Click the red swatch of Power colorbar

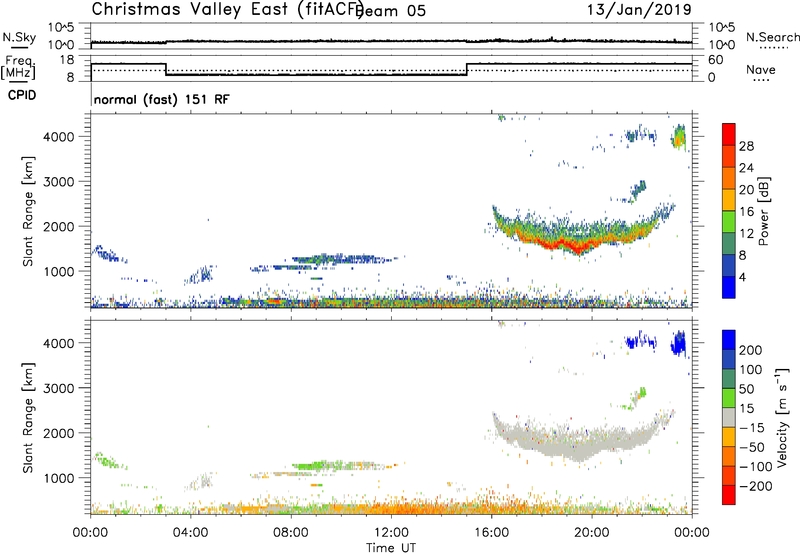729,135
